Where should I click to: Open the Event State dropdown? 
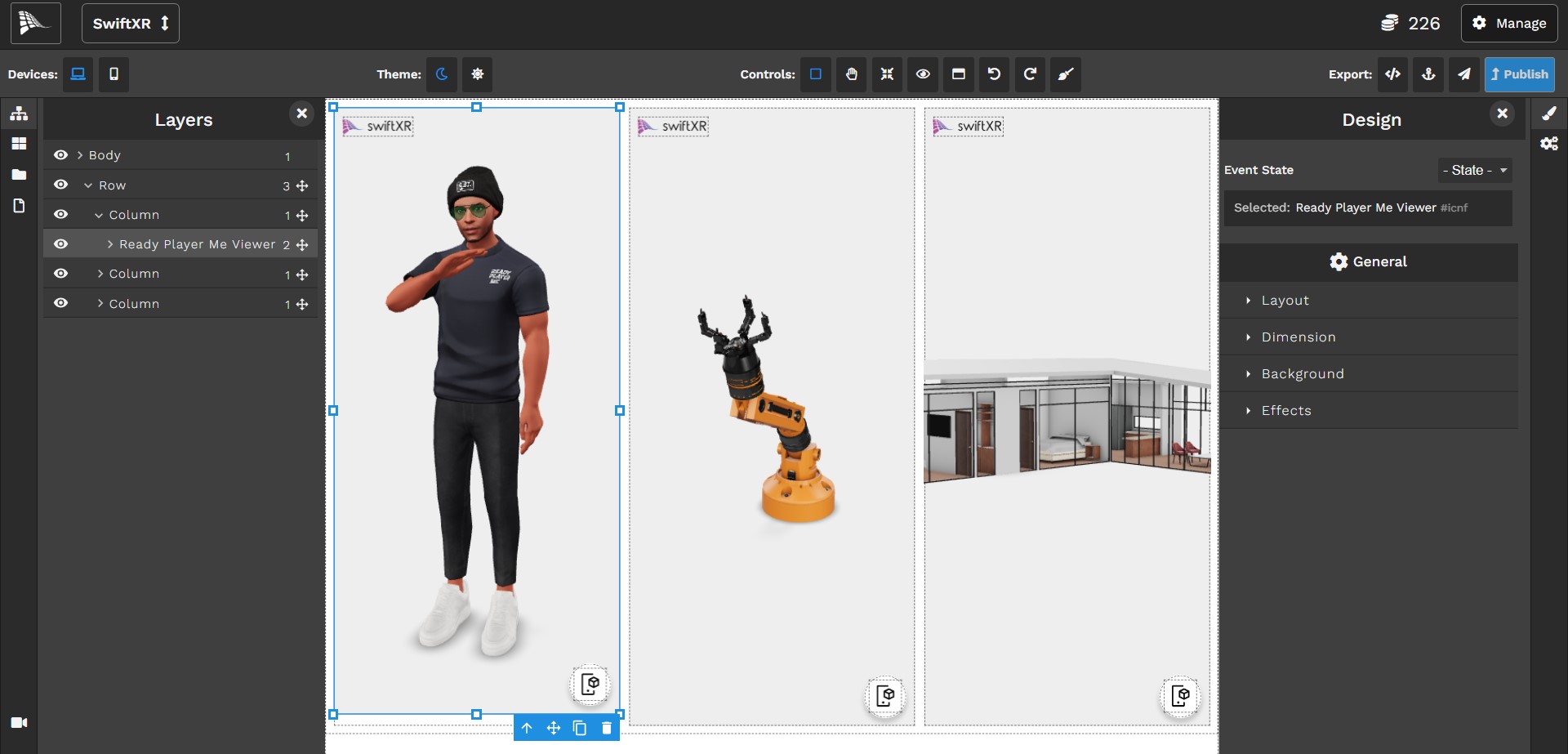coord(1474,170)
